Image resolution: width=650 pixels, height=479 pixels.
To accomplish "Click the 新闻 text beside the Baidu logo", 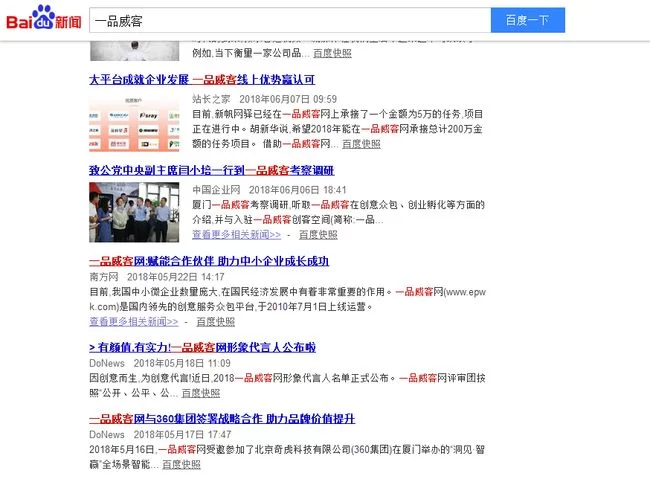I will (x=68, y=22).
